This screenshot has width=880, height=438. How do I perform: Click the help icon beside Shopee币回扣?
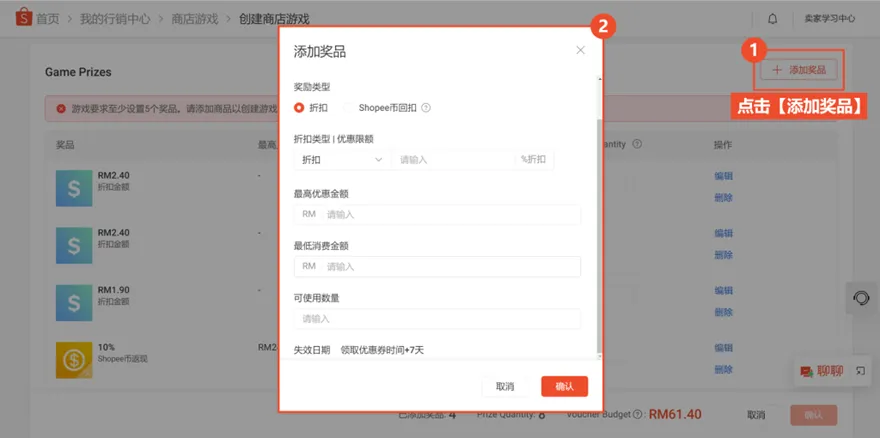pos(426,108)
